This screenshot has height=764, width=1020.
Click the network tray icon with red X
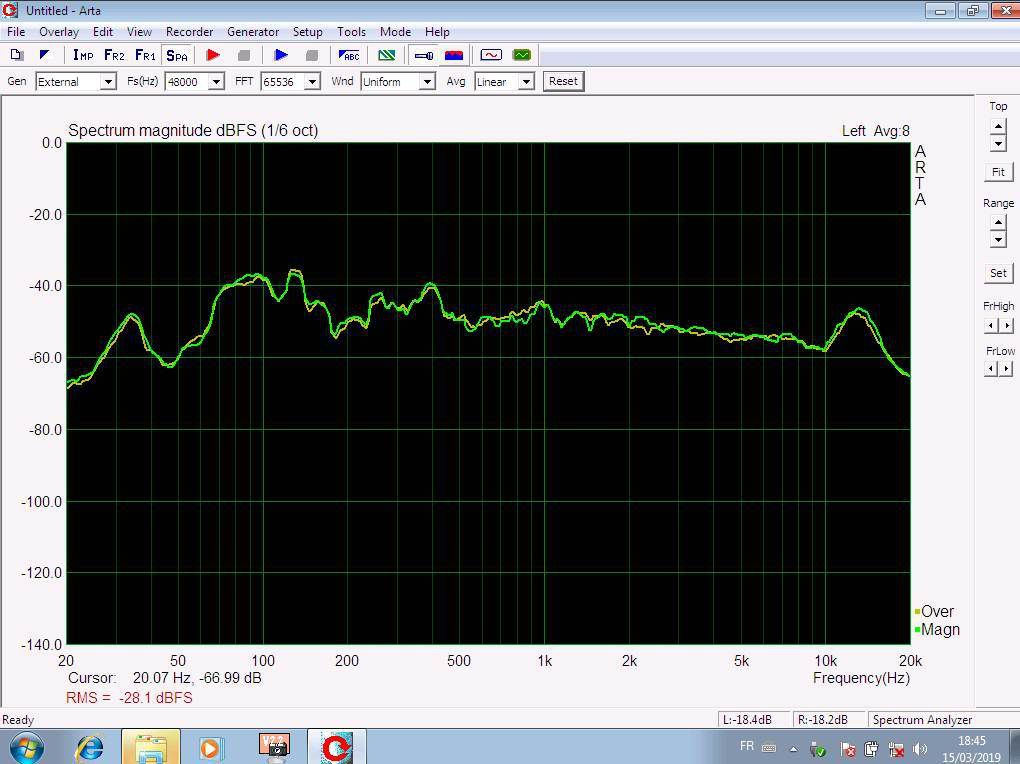tap(896, 750)
